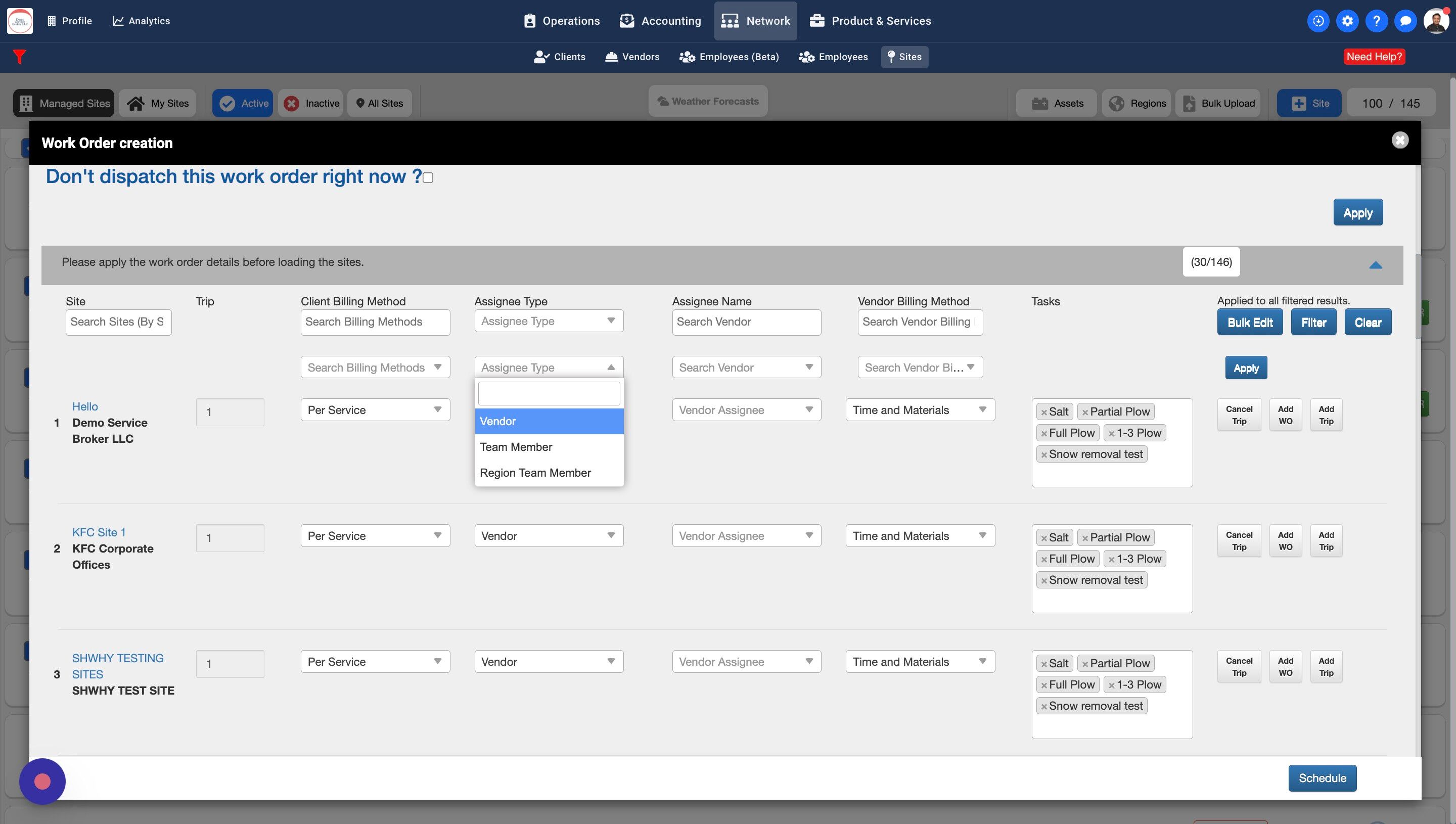Open Vendor Assignee dropdown for Hello site

tap(746, 410)
